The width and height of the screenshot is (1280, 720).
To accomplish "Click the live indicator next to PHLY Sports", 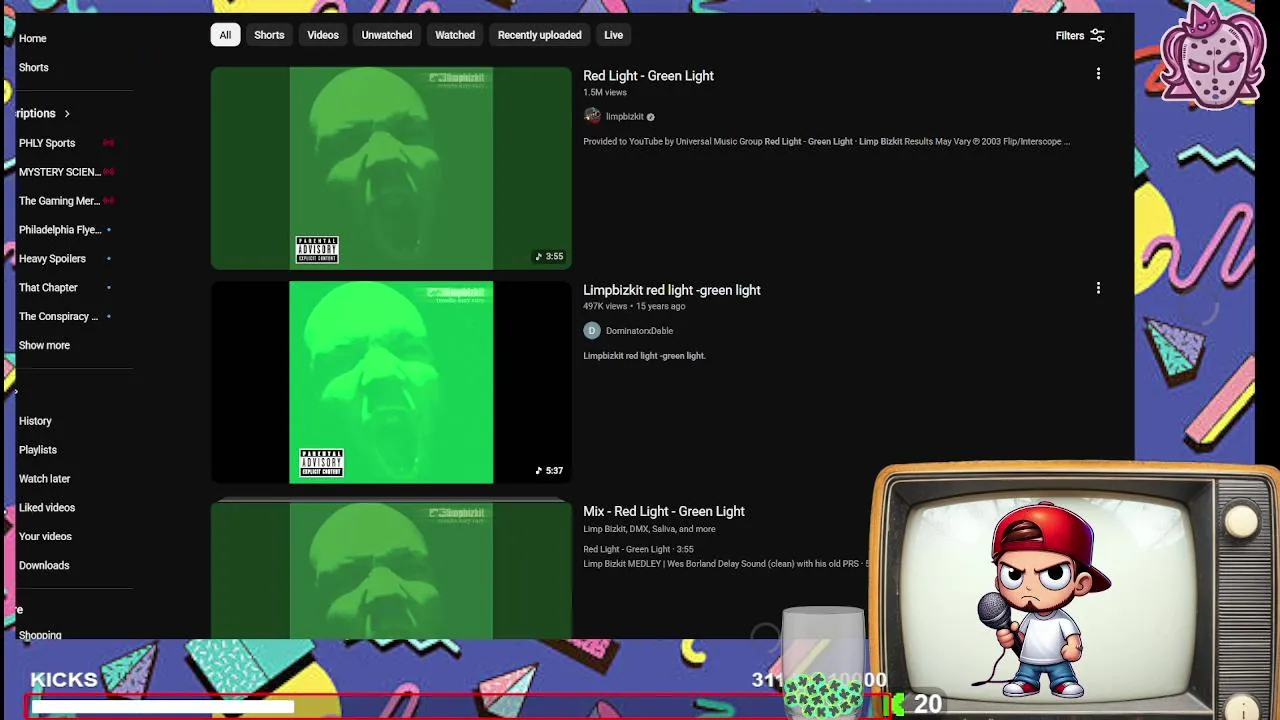I will [x=108, y=143].
